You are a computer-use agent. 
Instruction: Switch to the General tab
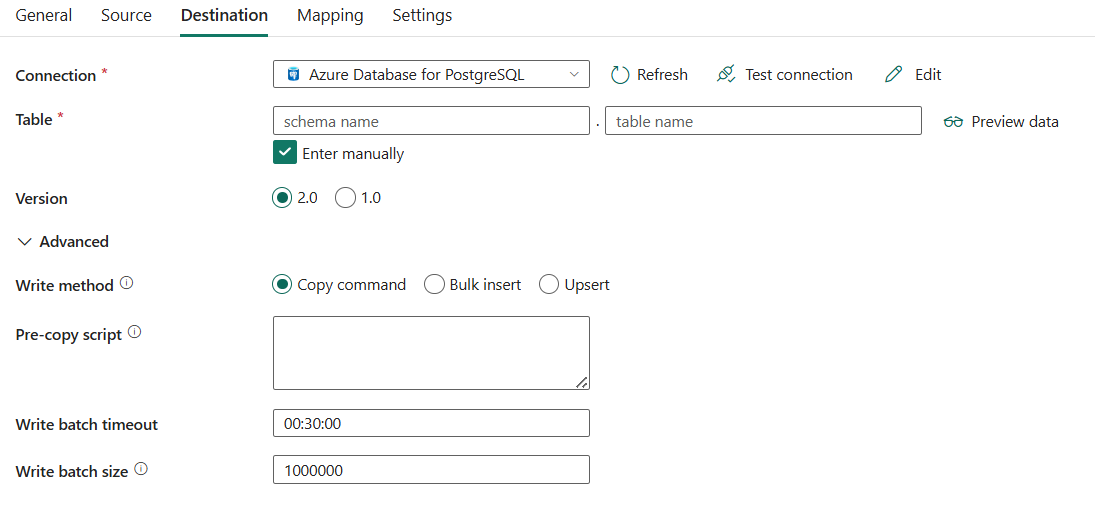click(43, 15)
